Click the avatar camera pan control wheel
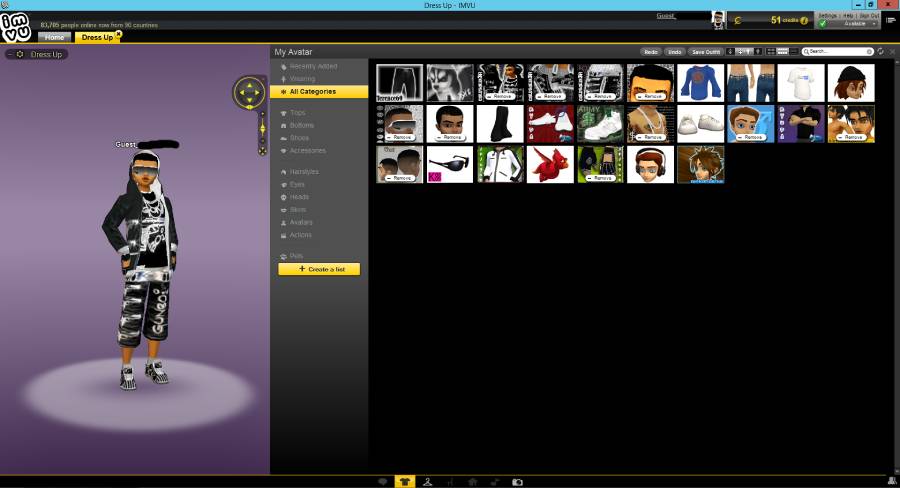 click(x=249, y=92)
